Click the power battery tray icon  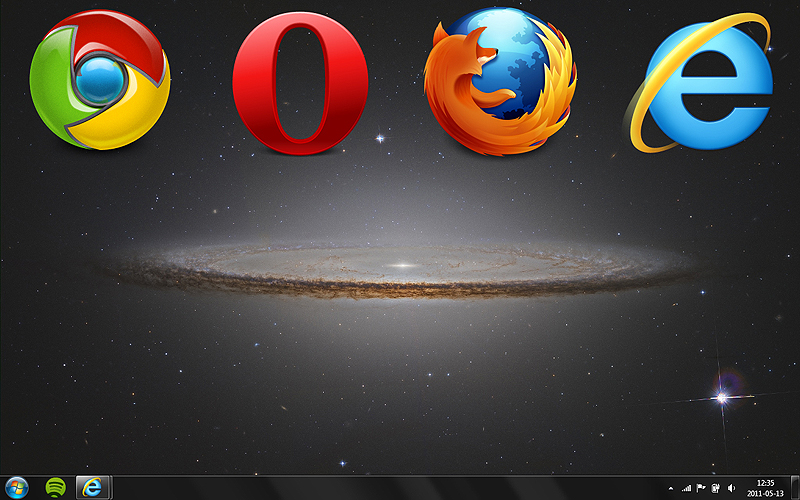click(715, 489)
